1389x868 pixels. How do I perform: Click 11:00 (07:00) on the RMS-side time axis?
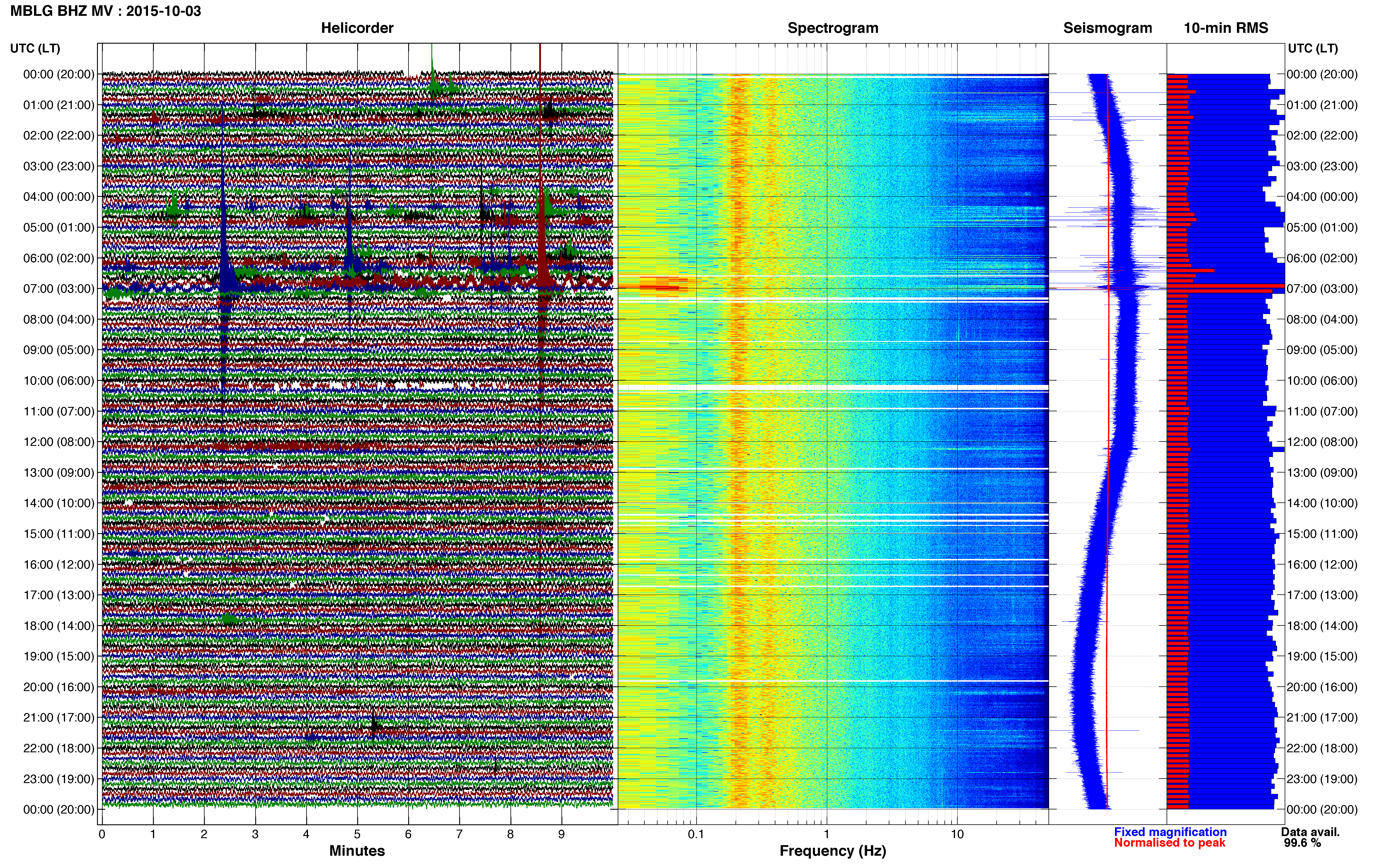pos(1322,412)
